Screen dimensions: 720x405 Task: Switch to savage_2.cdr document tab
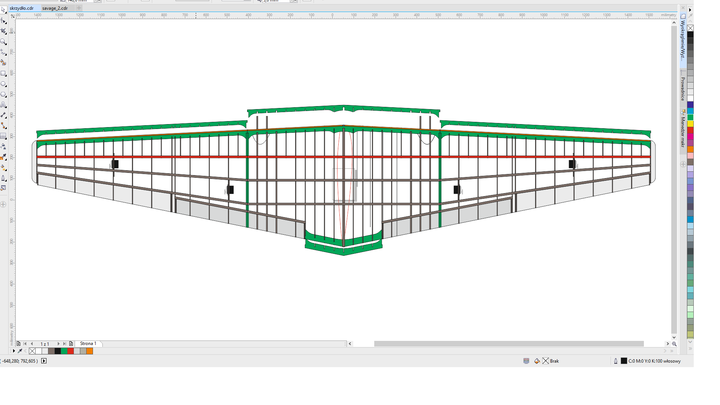point(55,8)
